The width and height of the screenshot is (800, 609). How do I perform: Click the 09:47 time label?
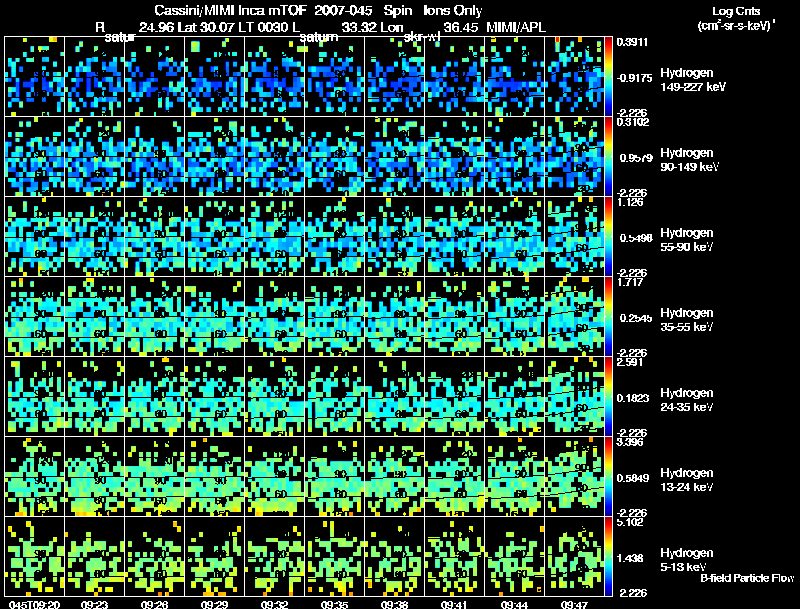point(574,604)
